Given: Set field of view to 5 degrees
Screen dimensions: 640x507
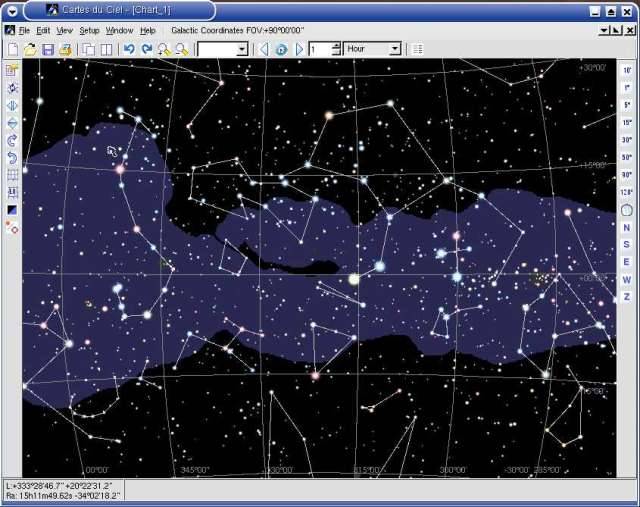Looking at the screenshot, I should click(627, 105).
